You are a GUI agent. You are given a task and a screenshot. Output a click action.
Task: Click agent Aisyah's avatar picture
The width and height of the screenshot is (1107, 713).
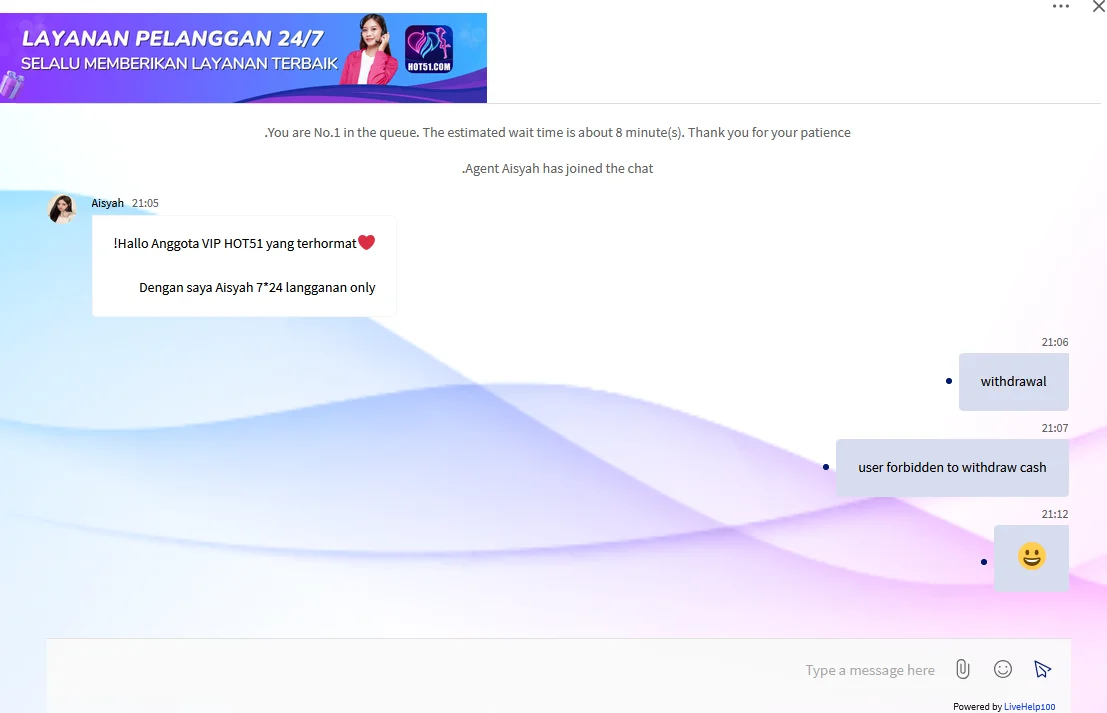[x=62, y=209]
